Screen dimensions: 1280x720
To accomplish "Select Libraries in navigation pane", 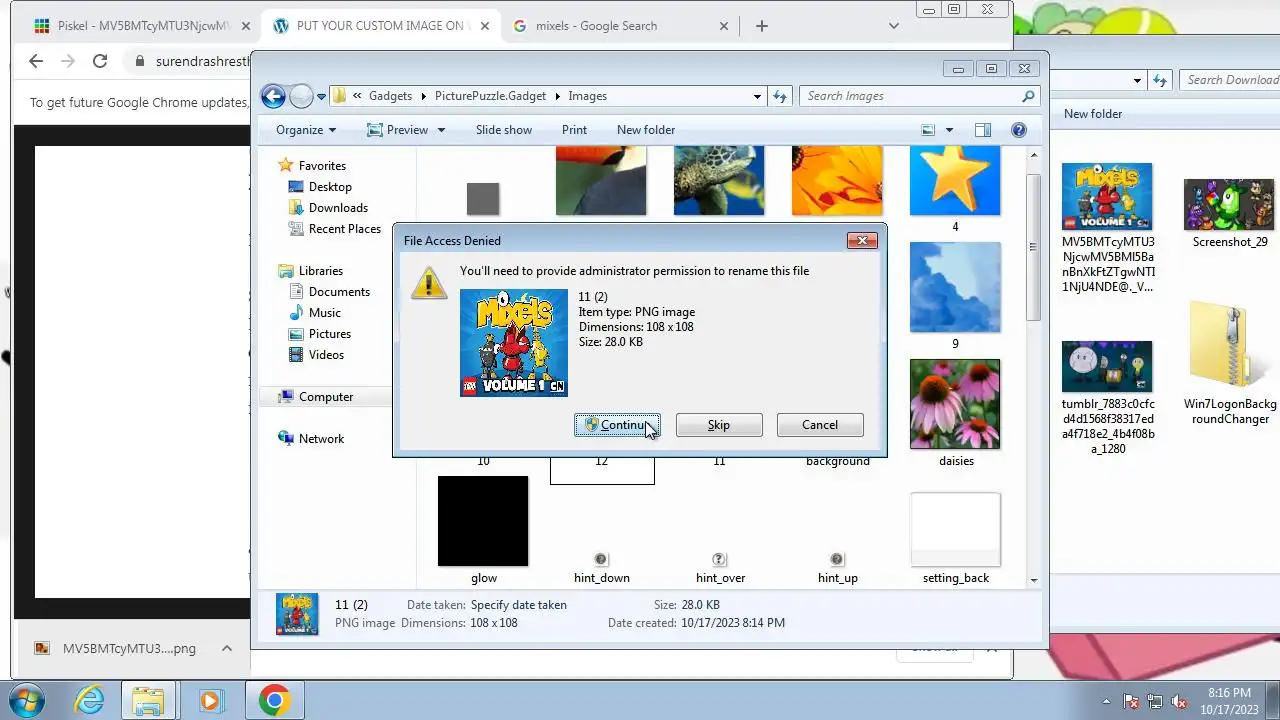I will tap(320, 271).
